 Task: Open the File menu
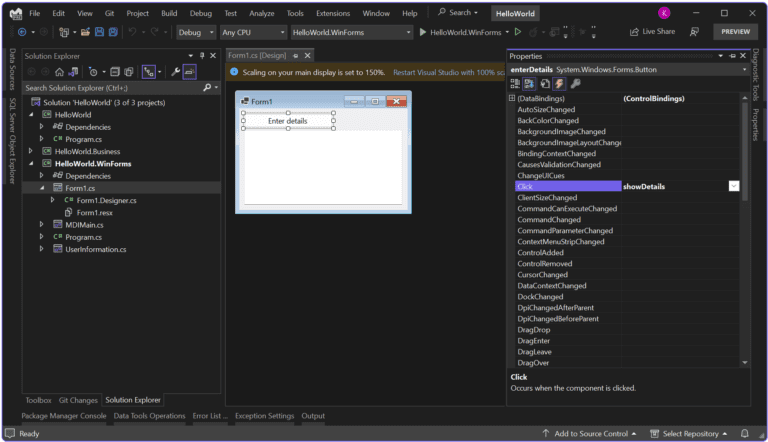(x=34, y=13)
